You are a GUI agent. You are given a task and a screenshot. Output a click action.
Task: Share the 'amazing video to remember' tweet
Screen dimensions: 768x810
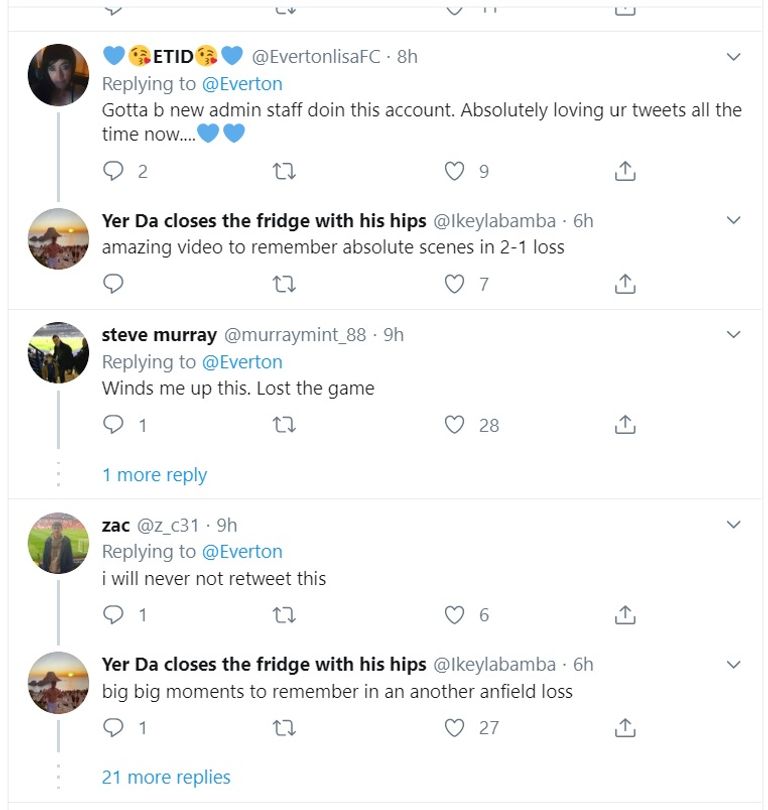tap(624, 284)
